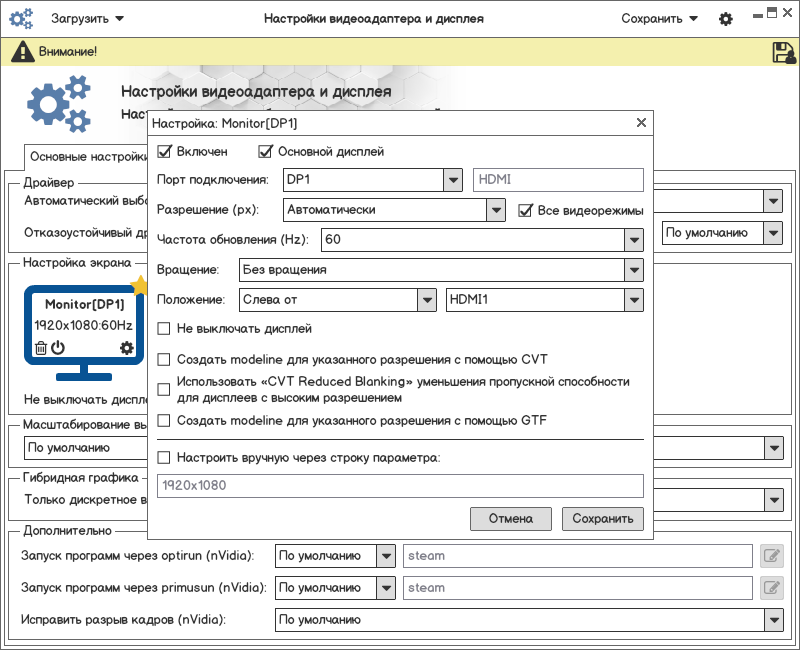Enable «Не выключать дисплей» option
800x650 pixels.
click(165, 329)
